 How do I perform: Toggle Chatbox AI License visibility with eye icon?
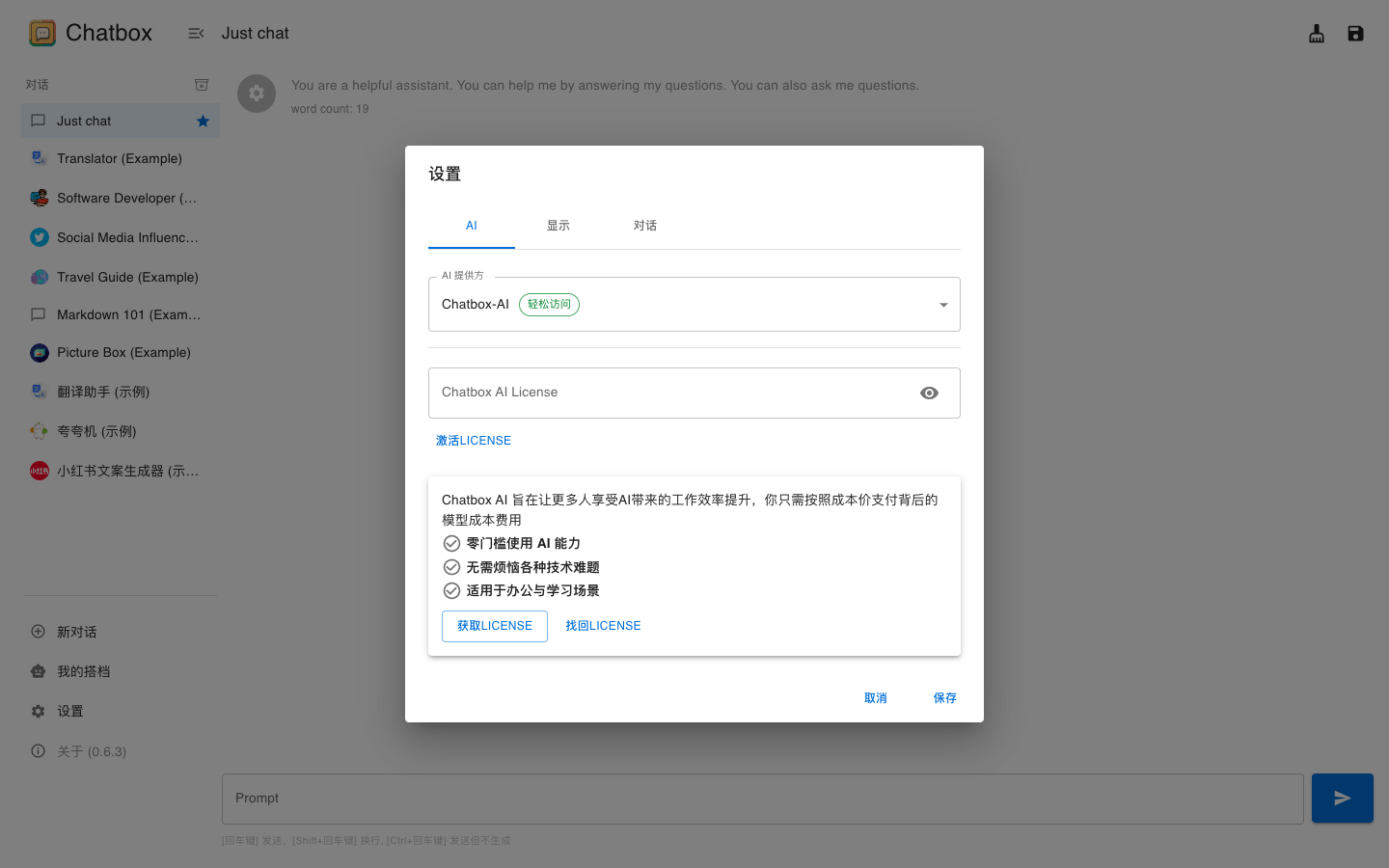pos(929,393)
